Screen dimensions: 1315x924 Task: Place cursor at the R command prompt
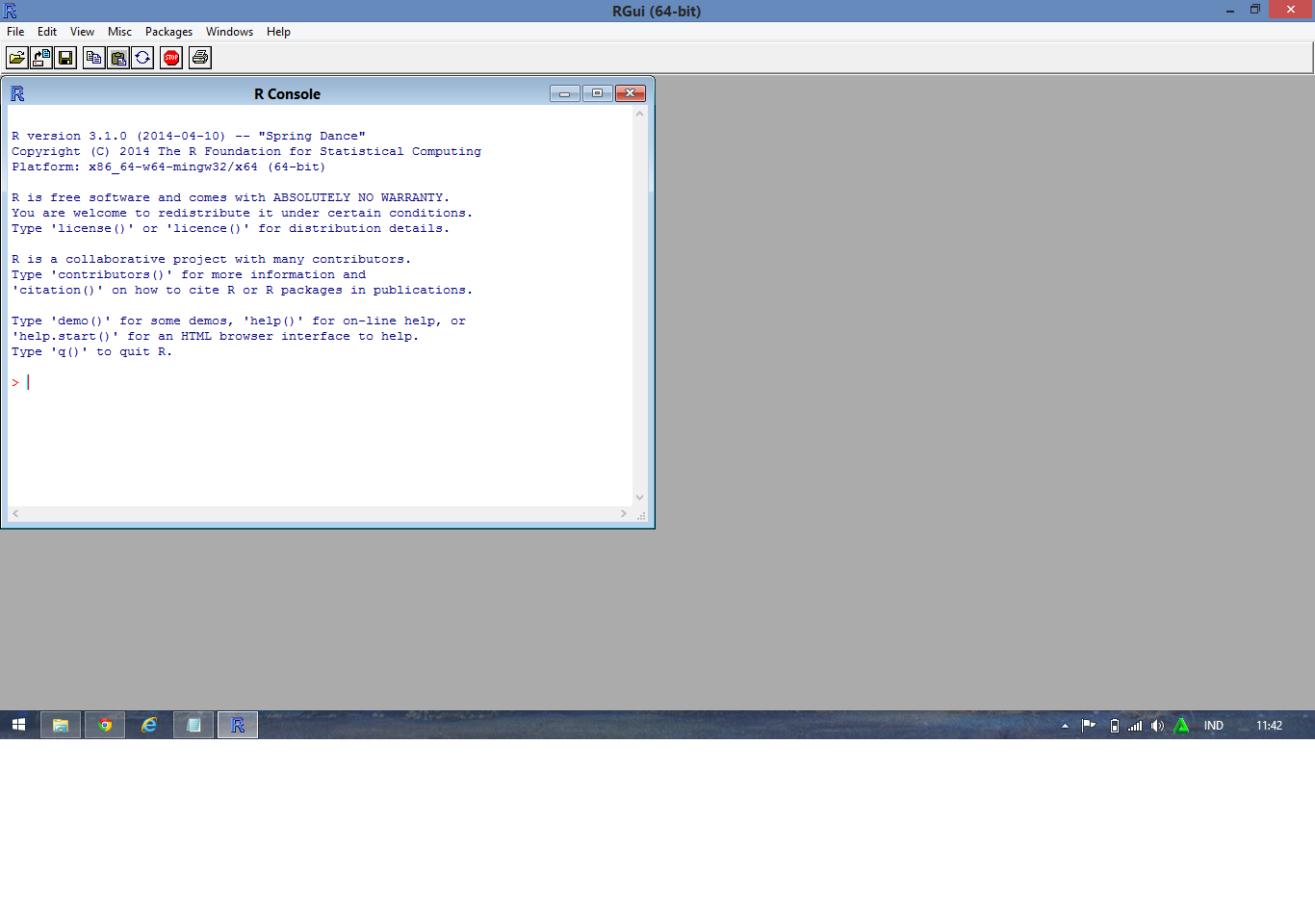tap(29, 382)
